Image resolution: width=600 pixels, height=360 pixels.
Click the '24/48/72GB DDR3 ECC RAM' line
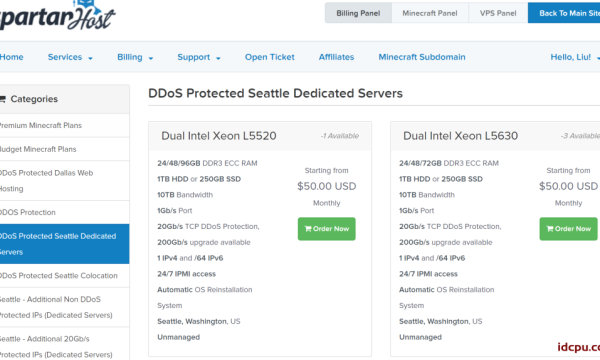click(x=449, y=163)
